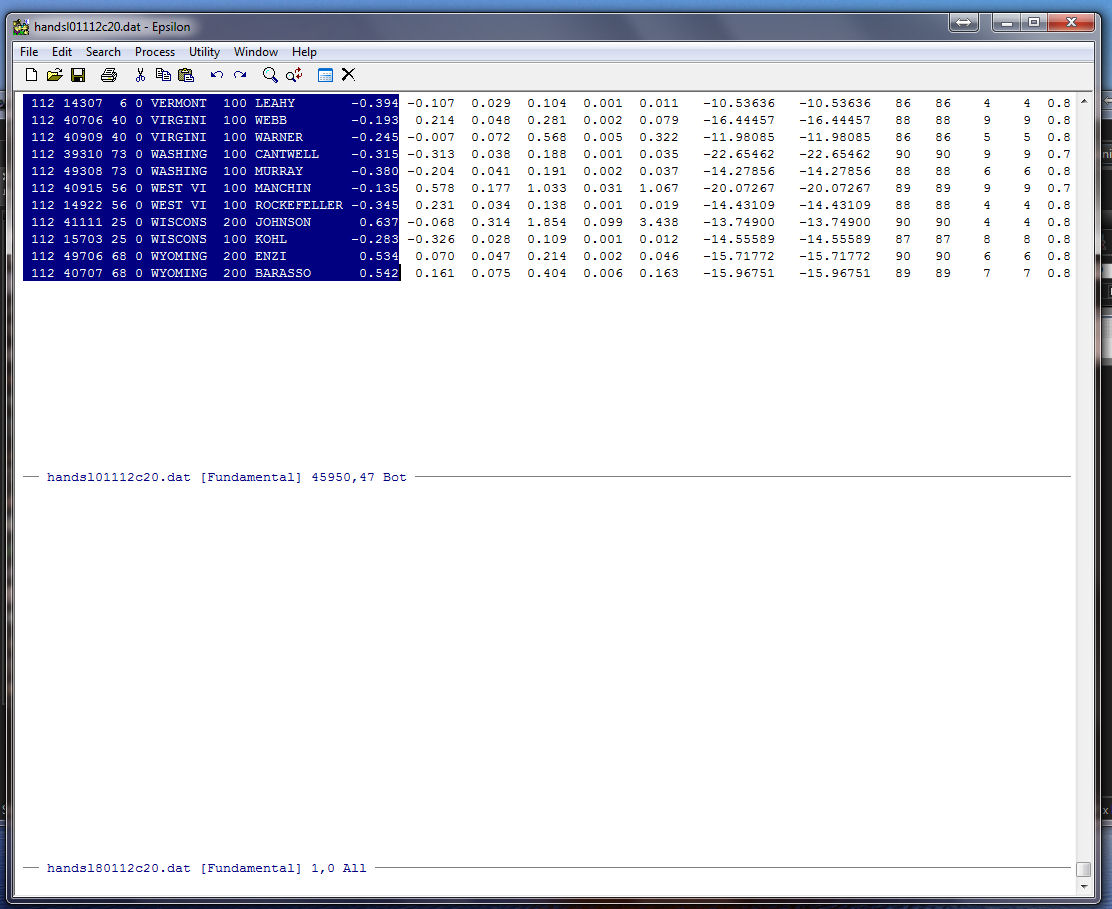Search with the magnifying glass icon
The height and width of the screenshot is (909, 1112).
tap(270, 75)
